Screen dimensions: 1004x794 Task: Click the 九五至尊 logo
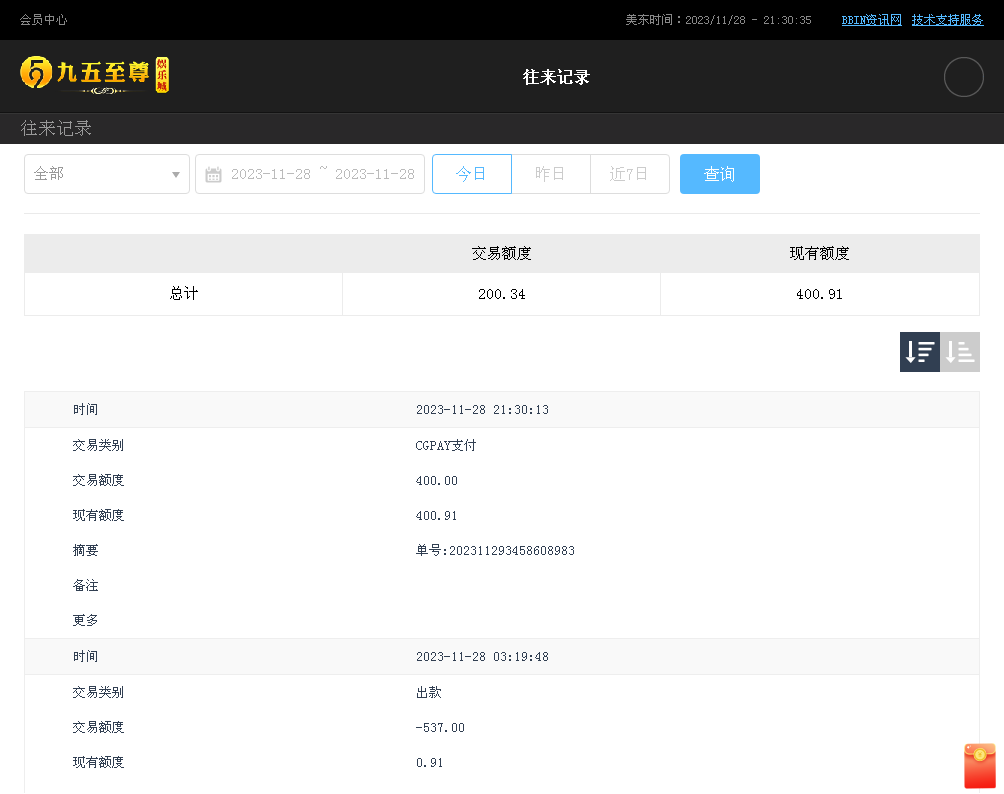[95, 75]
